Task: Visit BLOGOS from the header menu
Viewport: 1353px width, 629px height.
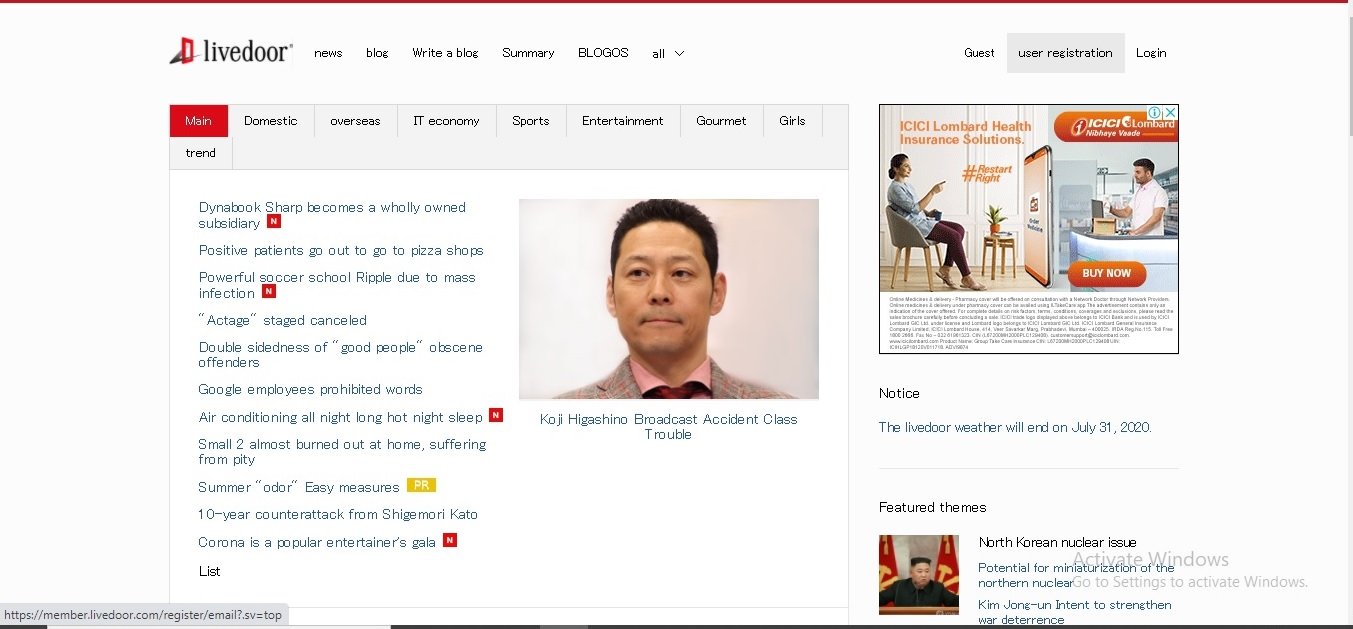Action: pos(603,53)
